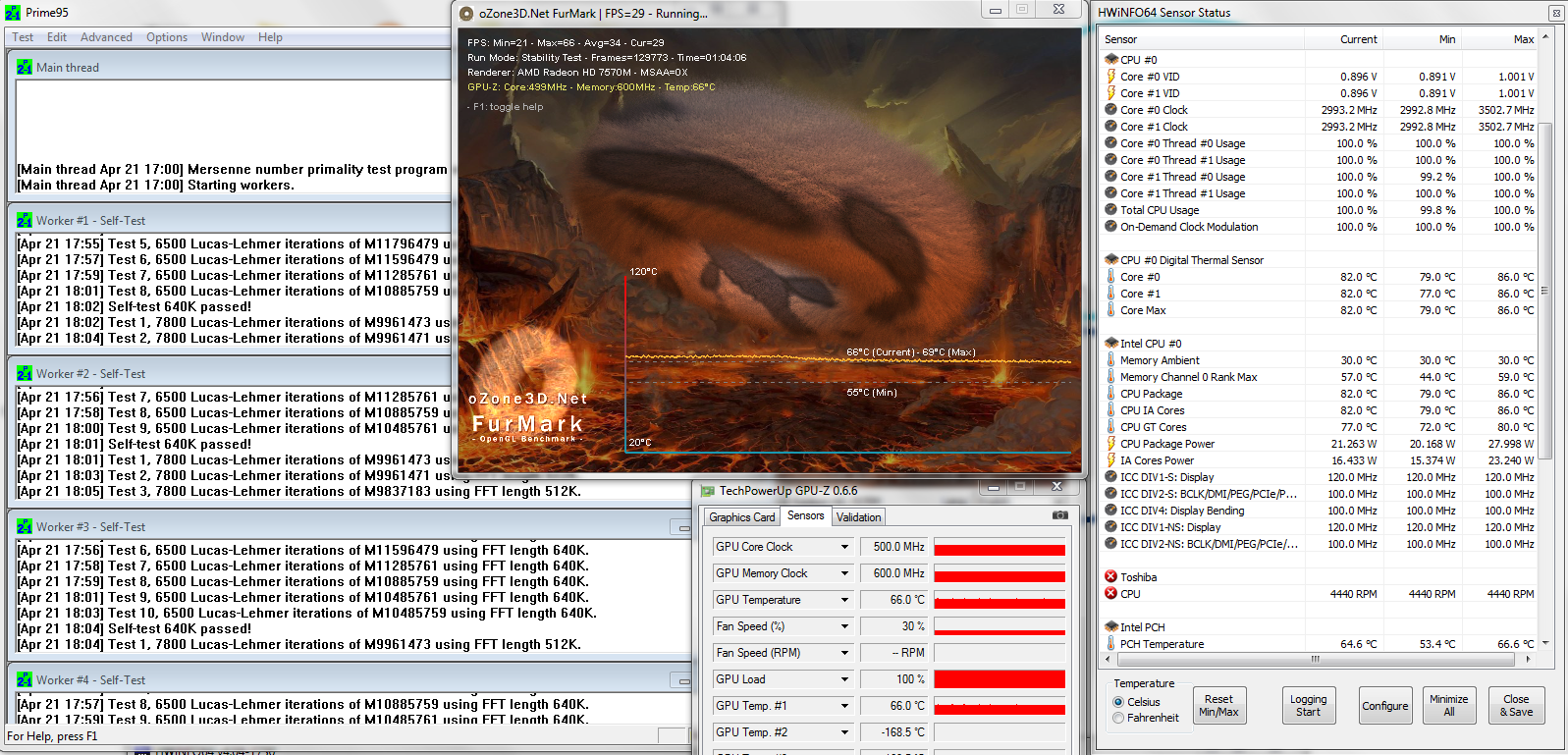The width and height of the screenshot is (1568, 755).
Task: Click the Core #0 VID lightning icon
Action: coord(1111,76)
